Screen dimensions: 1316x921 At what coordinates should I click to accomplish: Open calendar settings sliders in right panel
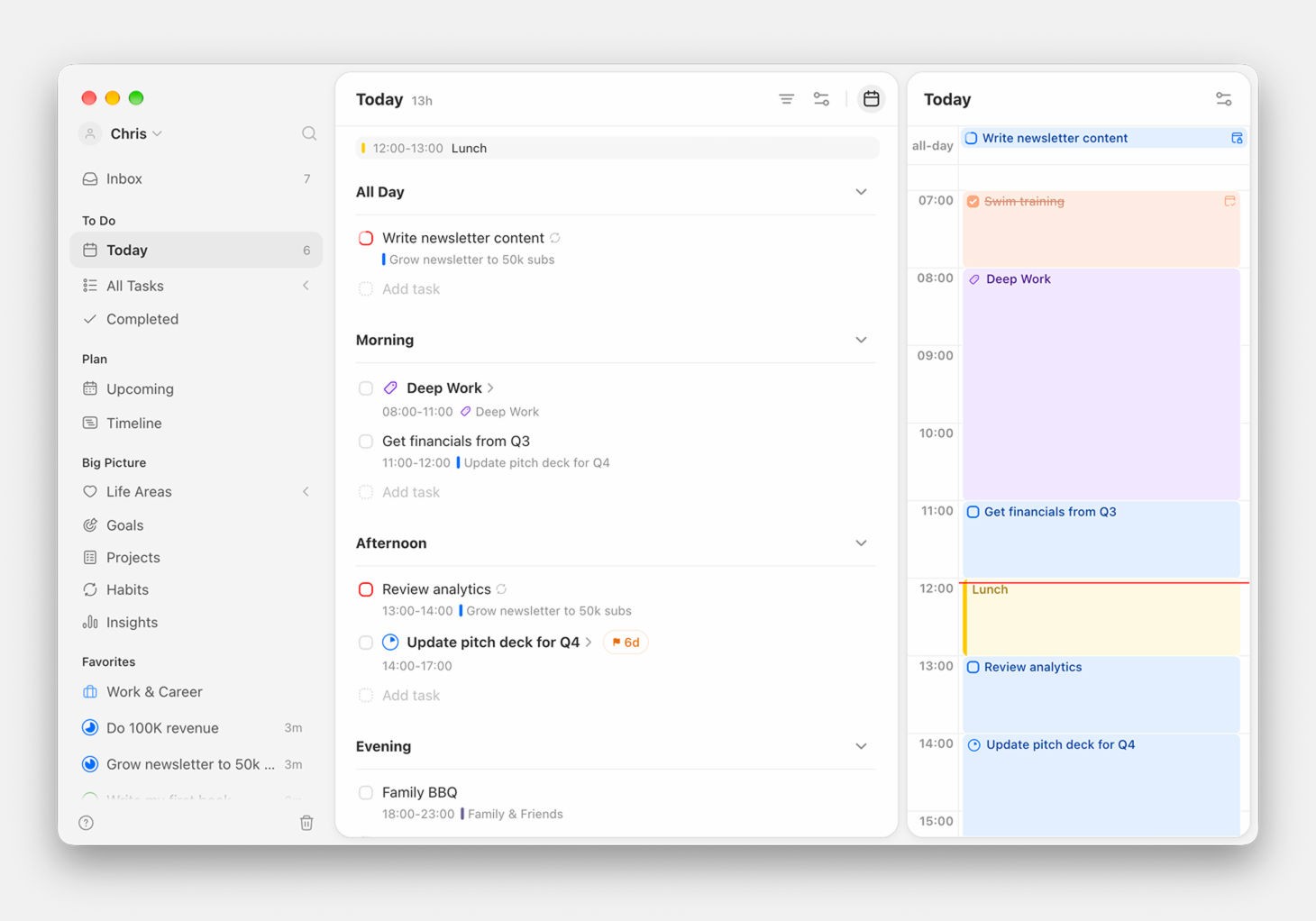1224,99
